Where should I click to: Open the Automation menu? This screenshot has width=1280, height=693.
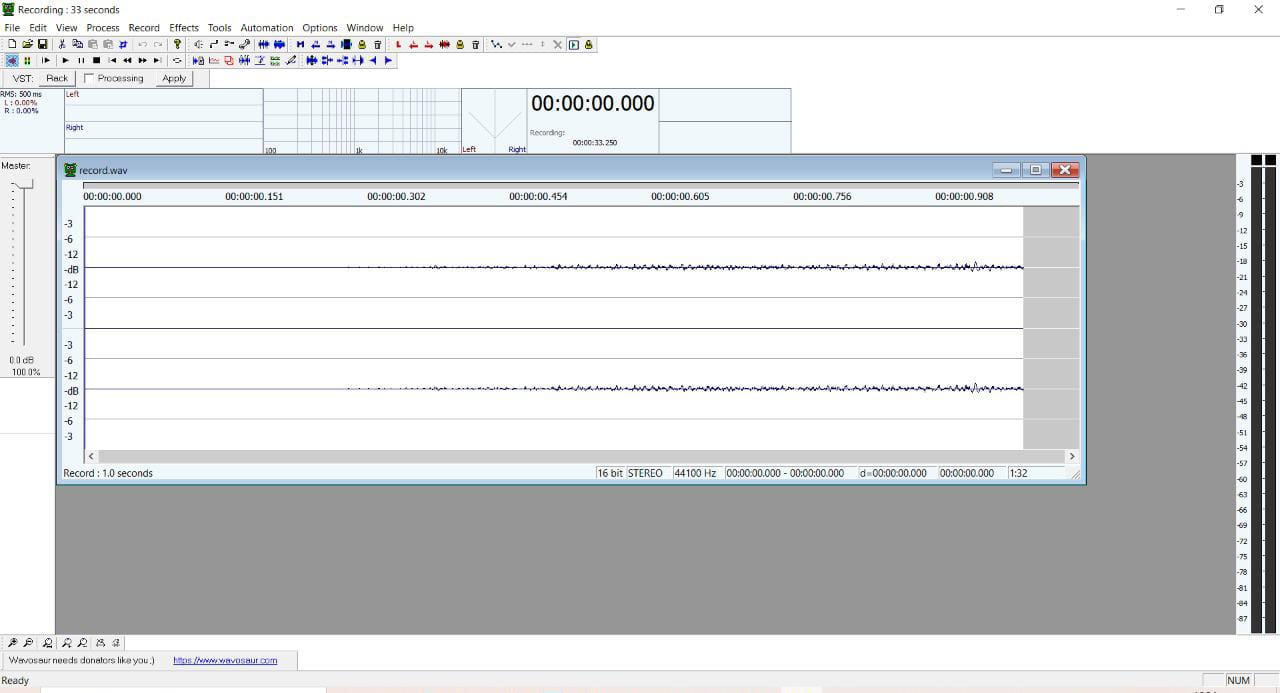point(267,28)
